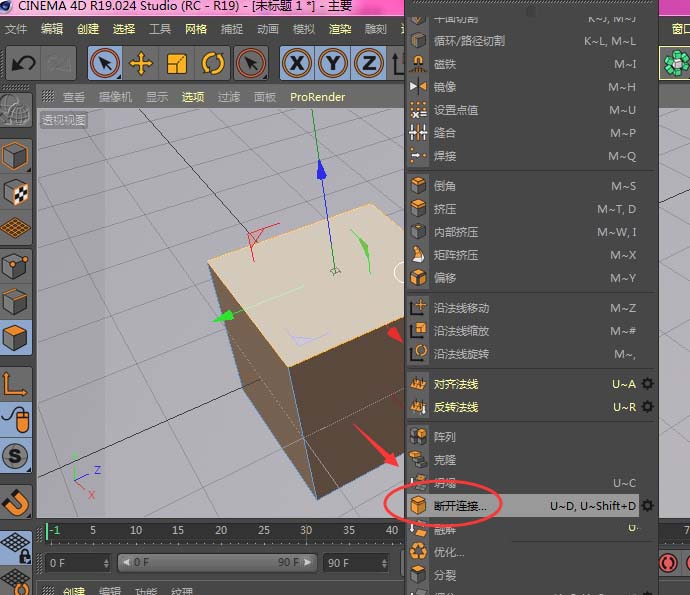
Task: Open options gear for 对齐法线 command
Action: (x=648, y=384)
